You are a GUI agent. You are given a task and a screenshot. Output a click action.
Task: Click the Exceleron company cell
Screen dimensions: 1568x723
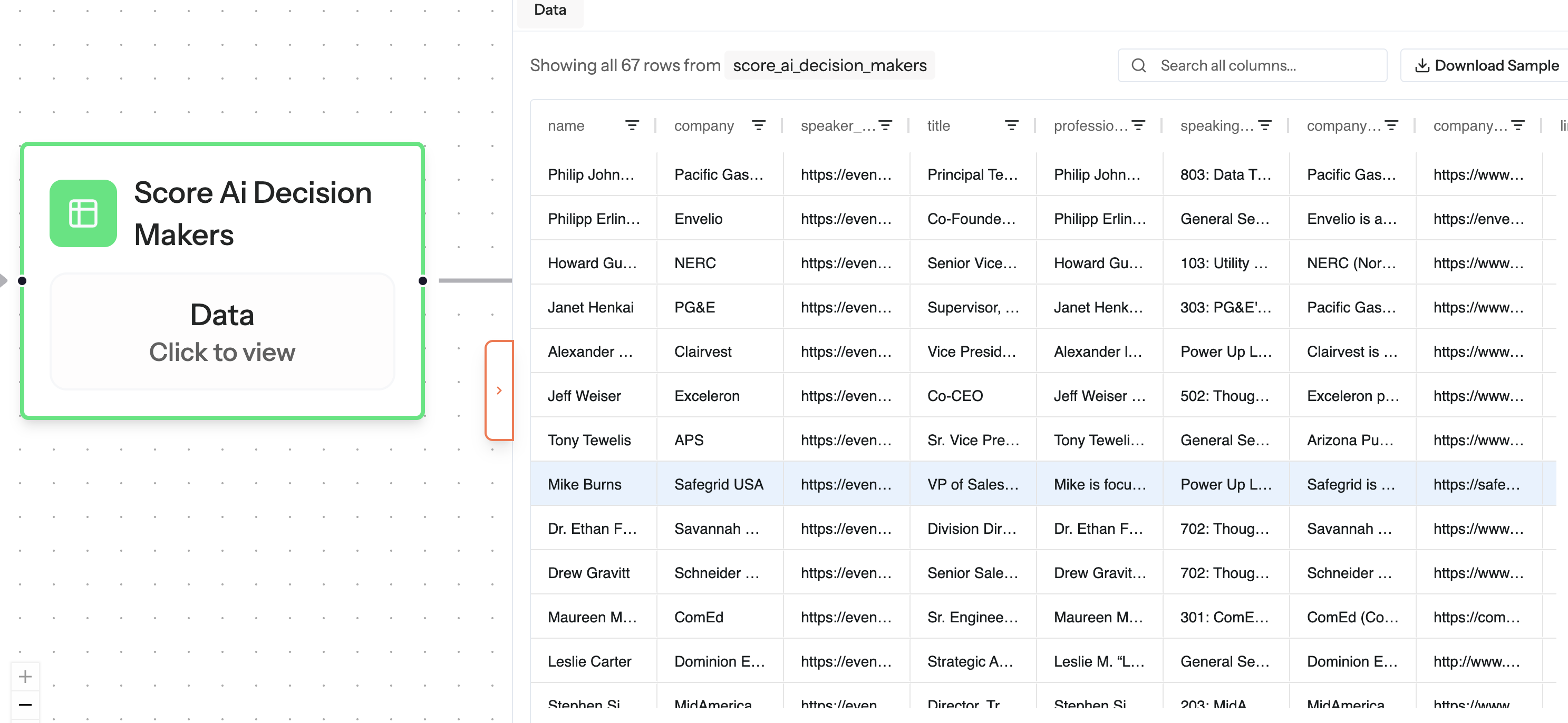pos(720,396)
